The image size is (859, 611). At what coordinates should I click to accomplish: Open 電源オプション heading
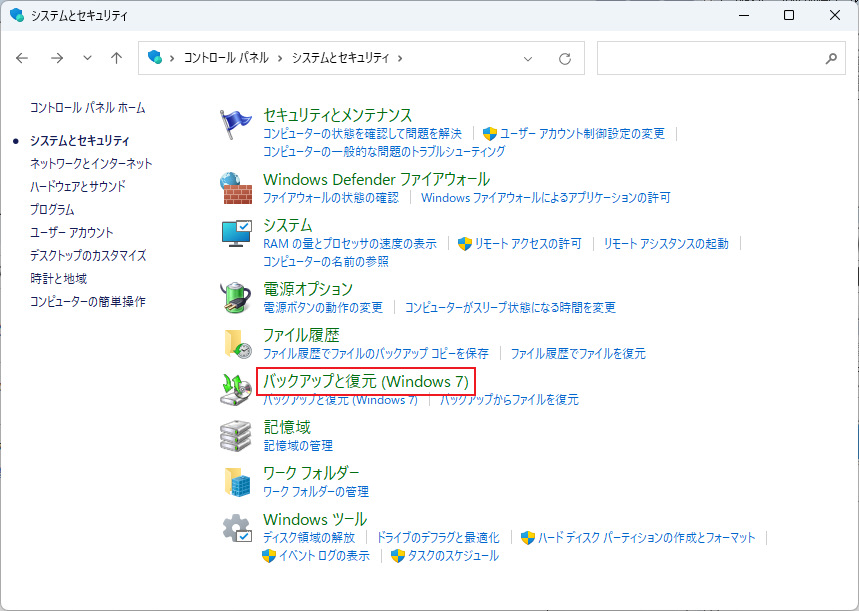tap(308, 289)
